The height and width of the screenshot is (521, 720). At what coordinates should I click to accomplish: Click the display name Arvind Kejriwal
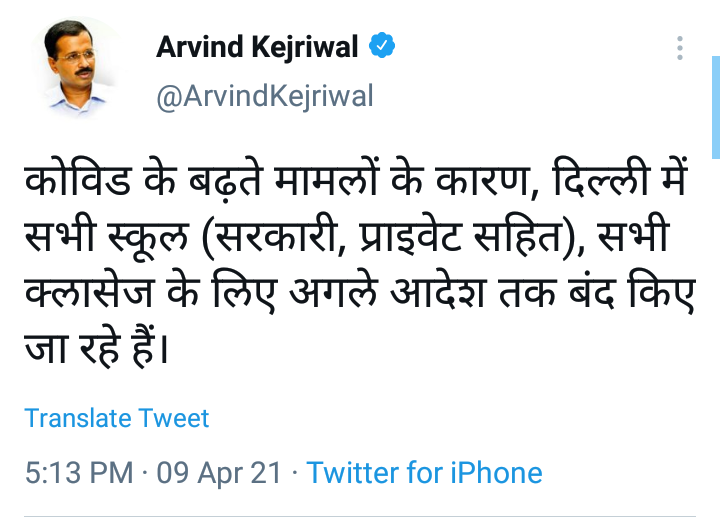pos(257,48)
